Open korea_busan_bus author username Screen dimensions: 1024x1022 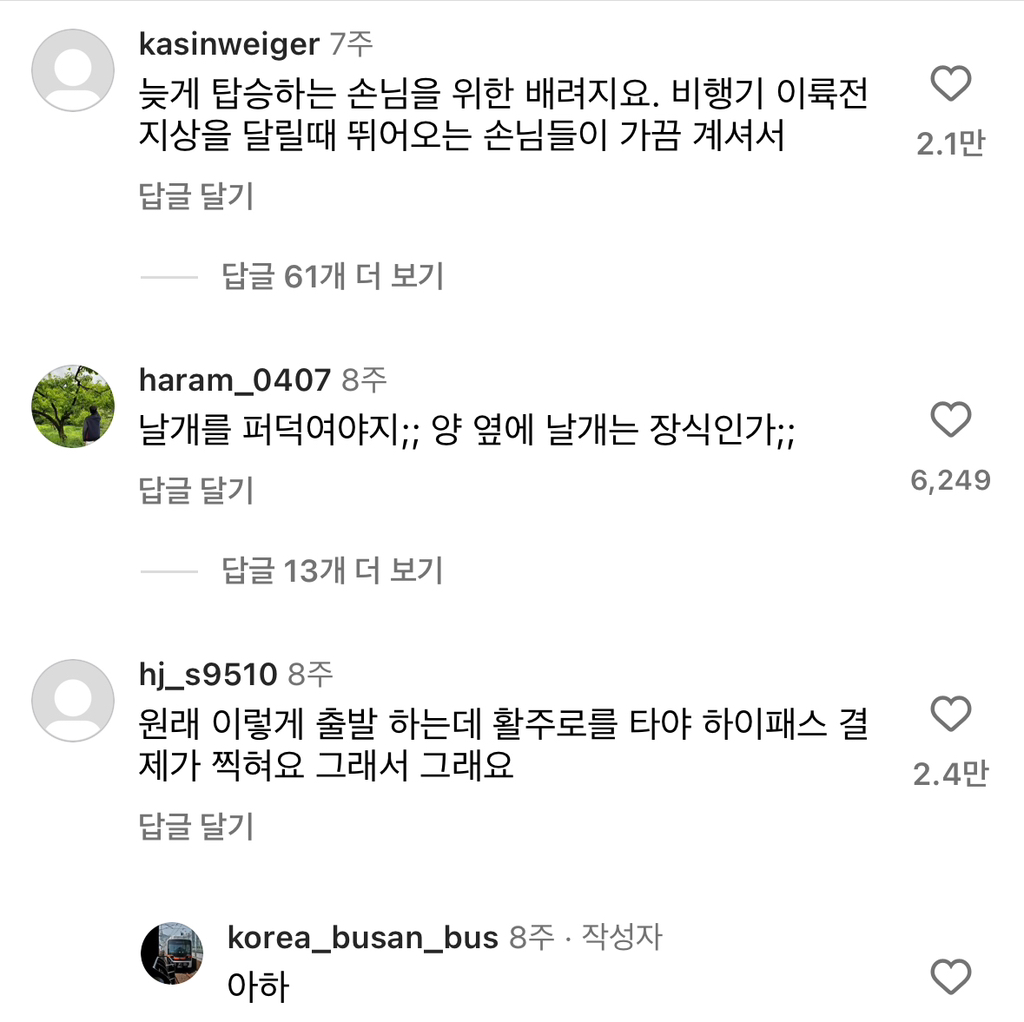[362, 938]
